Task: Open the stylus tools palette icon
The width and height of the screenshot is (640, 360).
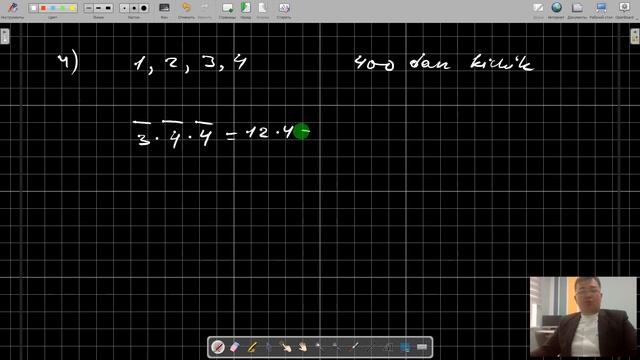Action: (x=12, y=8)
